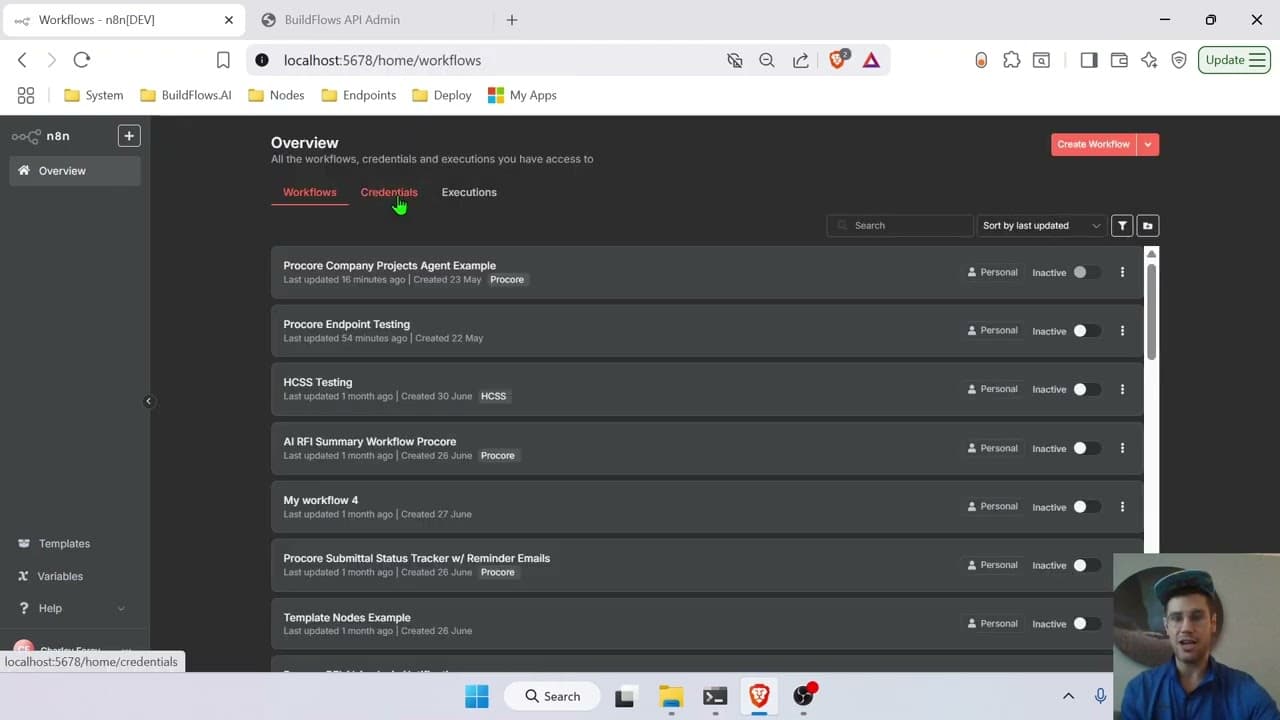Click the Brave browser taskbar icon

[759, 696]
